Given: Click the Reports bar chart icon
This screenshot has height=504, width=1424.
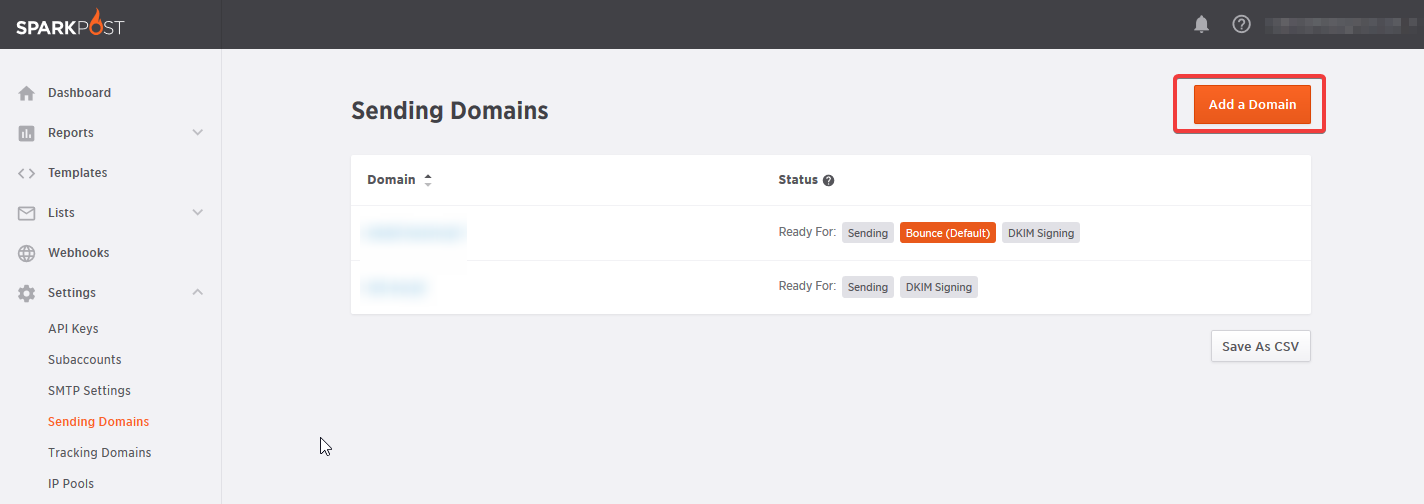Looking at the screenshot, I should 27,133.
